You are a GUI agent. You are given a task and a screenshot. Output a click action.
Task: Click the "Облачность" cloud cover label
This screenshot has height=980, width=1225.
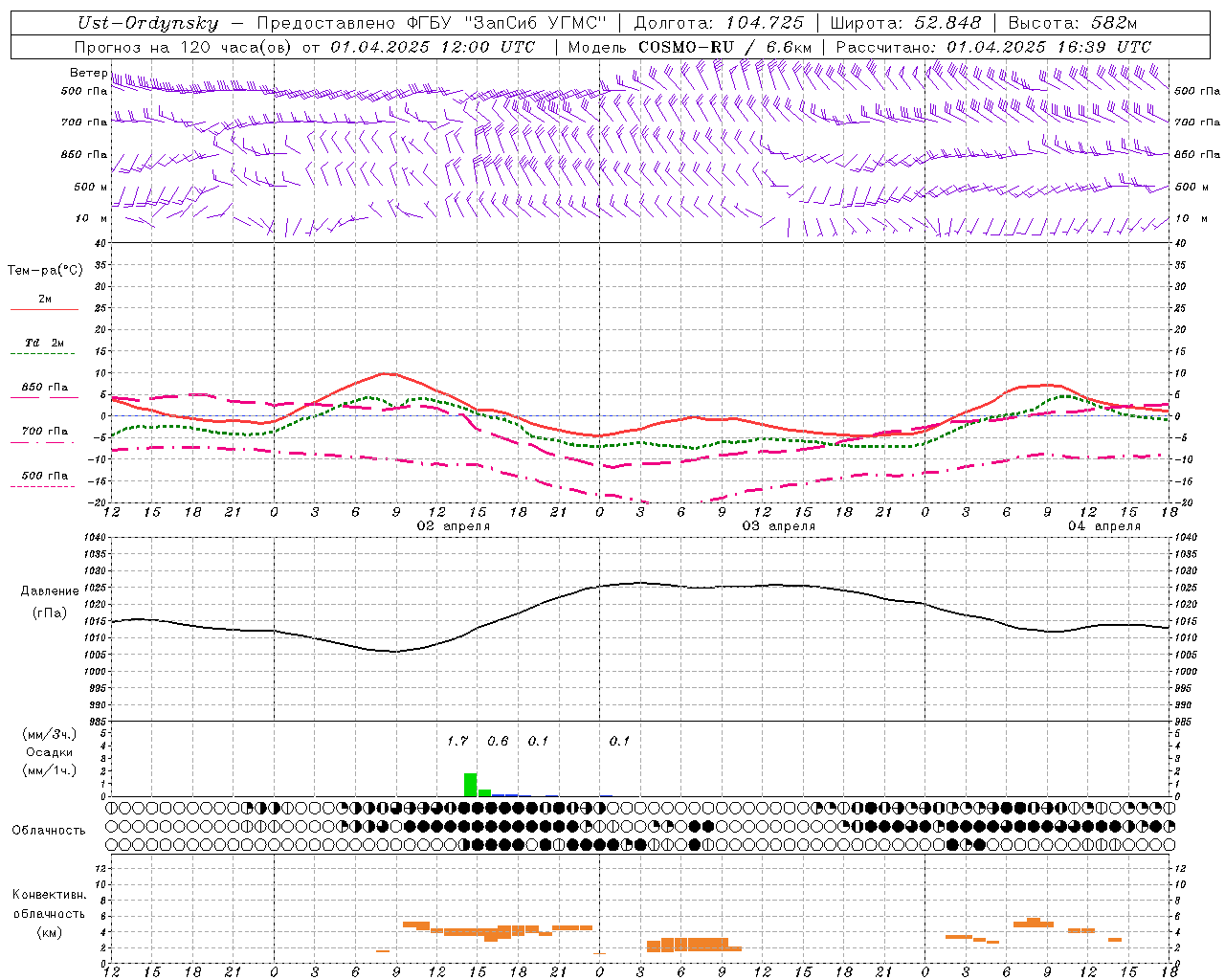coord(49,831)
